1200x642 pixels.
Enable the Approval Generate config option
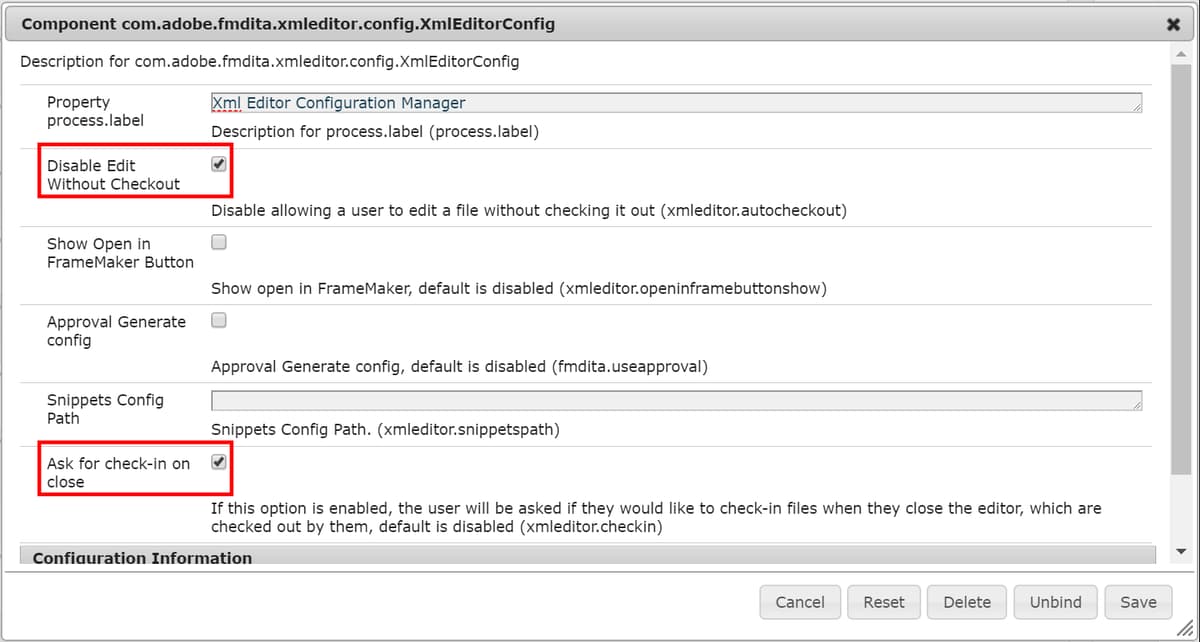tap(217, 319)
